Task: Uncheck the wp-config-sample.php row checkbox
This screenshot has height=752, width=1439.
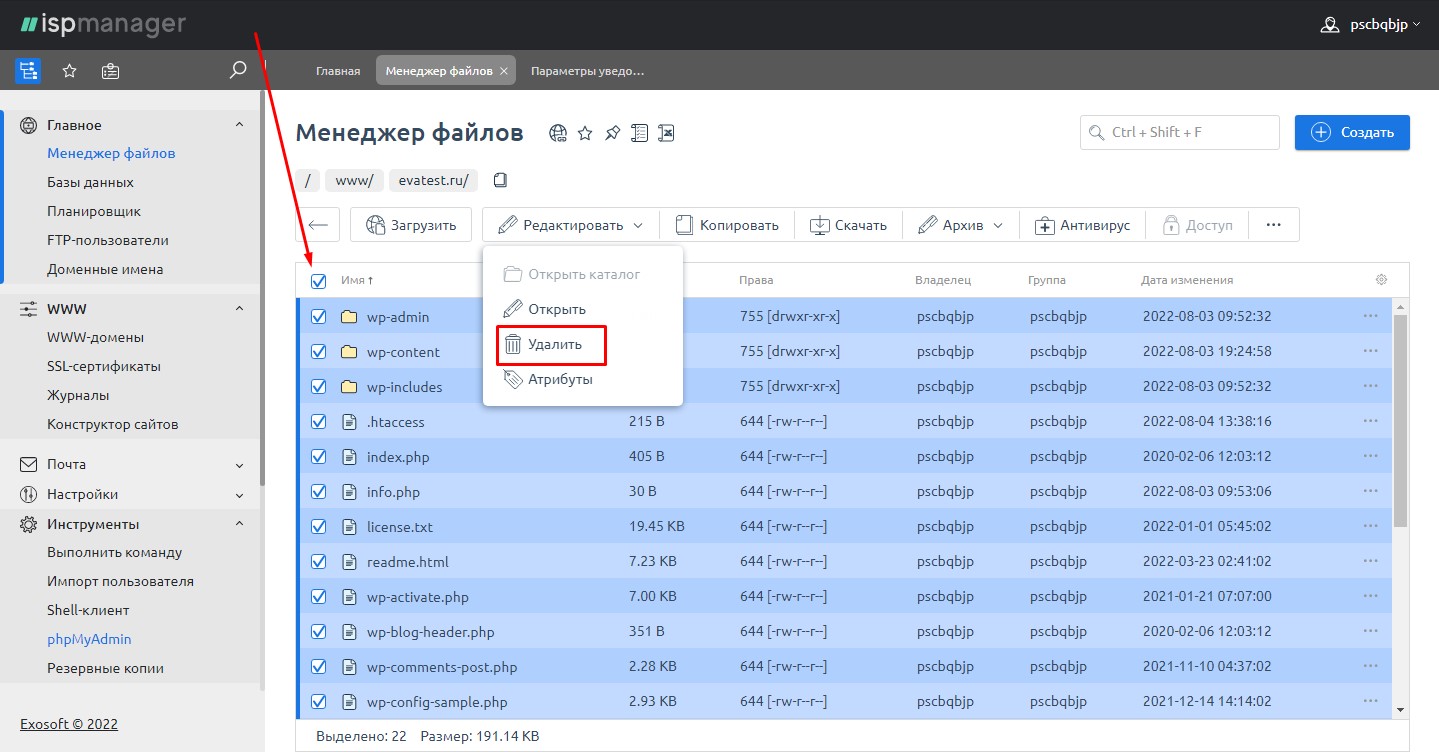Action: click(318, 702)
